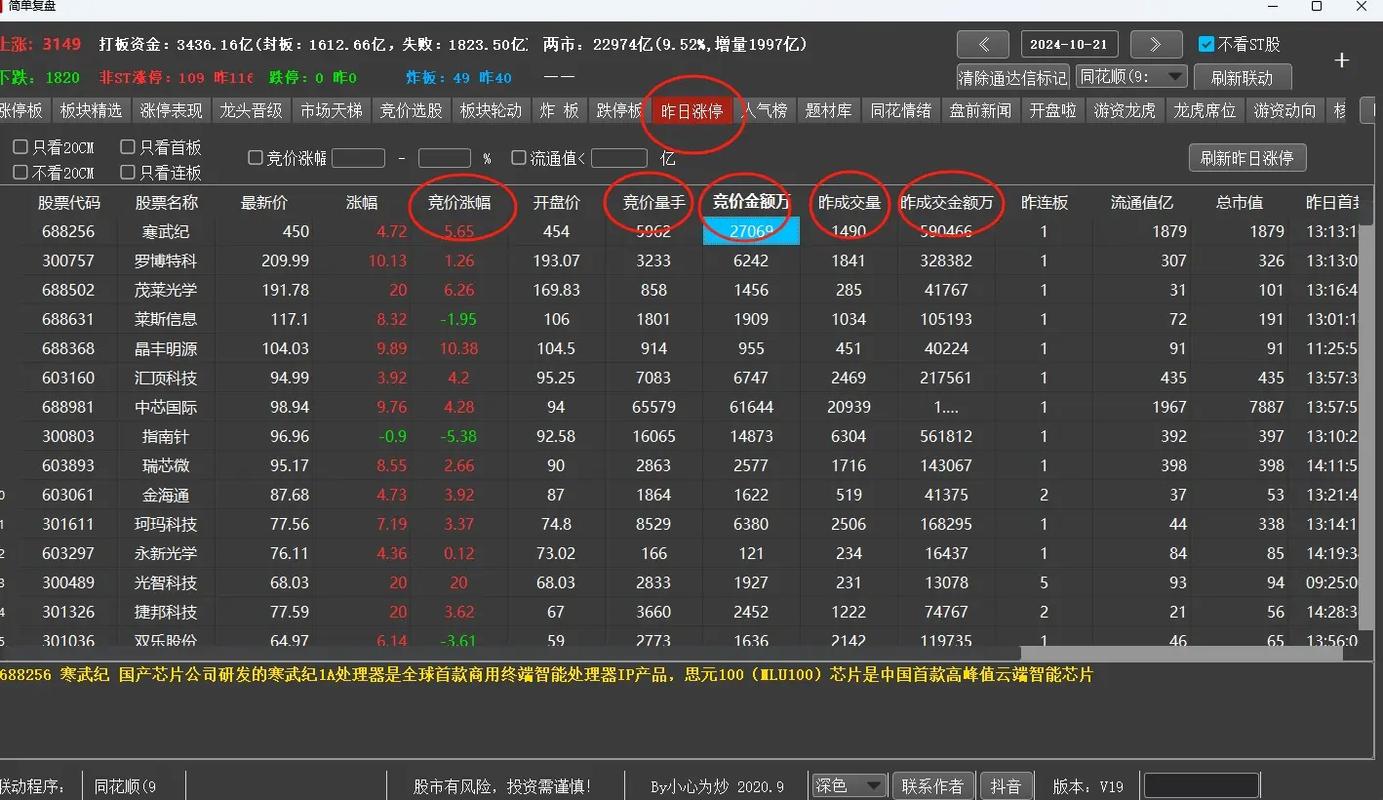Click the 2024-10-21 date field
The width and height of the screenshot is (1383, 800).
(1069, 44)
